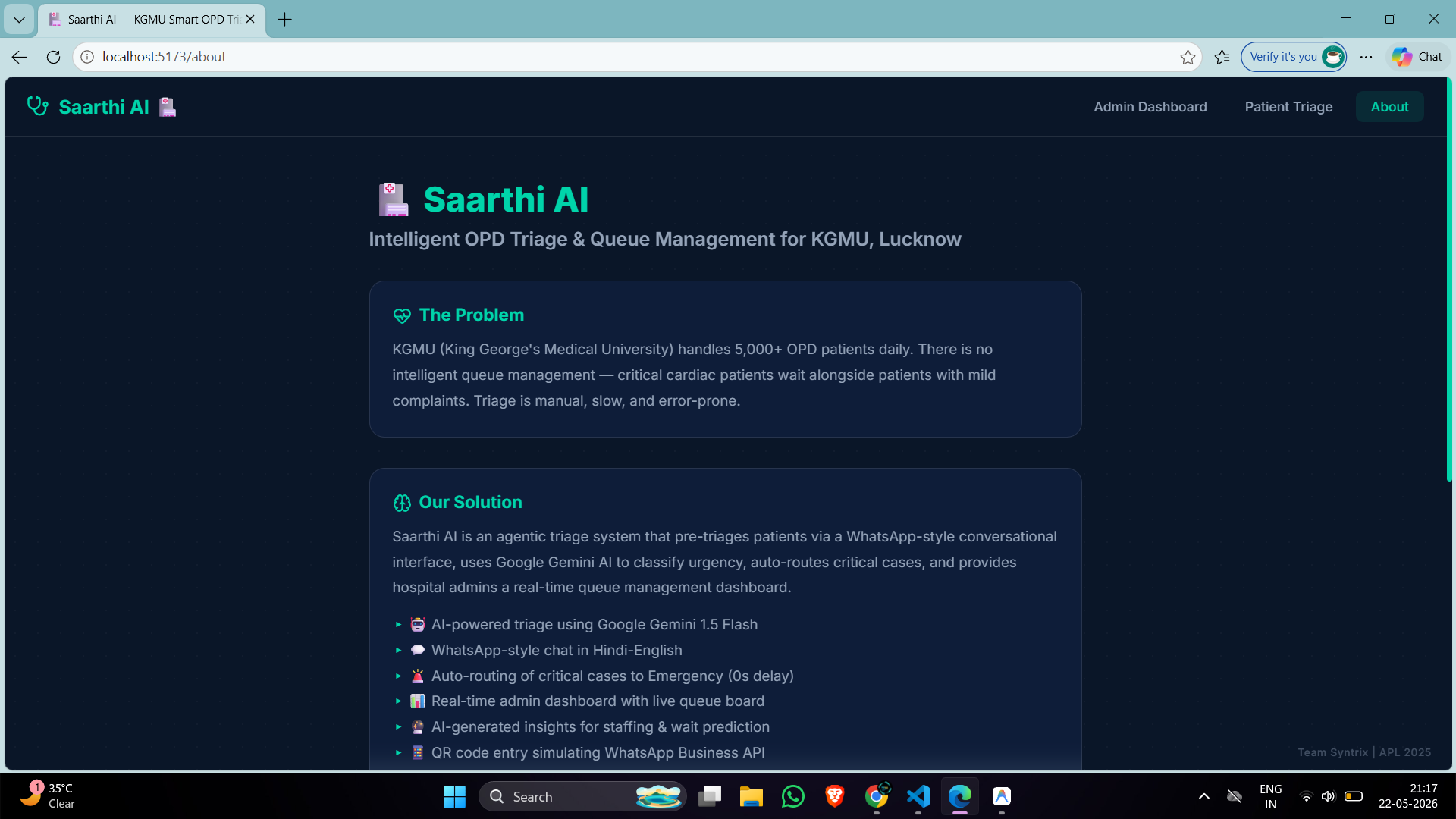
Task: Click 'QR code entry simulating WhatsApp Business API'
Action: (598, 752)
